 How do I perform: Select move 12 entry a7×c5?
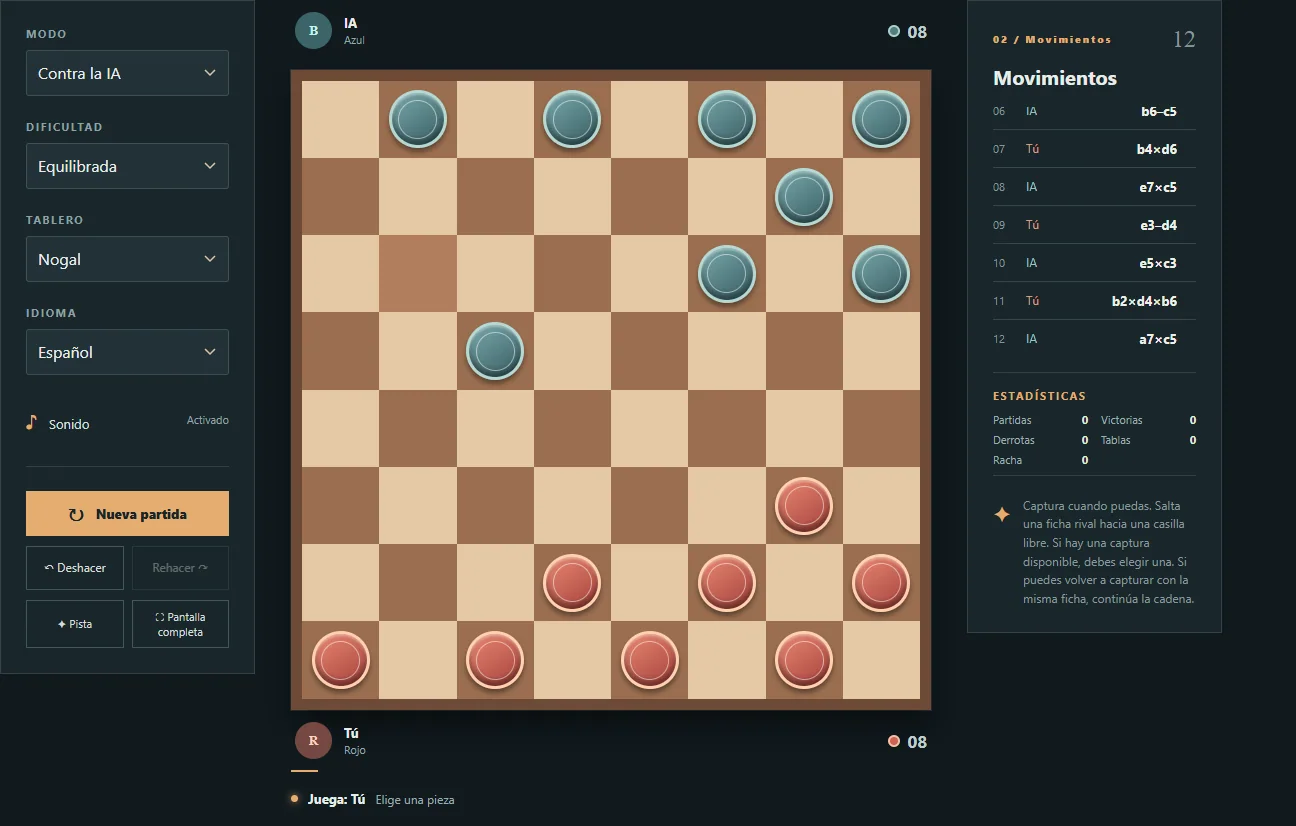(1094, 339)
